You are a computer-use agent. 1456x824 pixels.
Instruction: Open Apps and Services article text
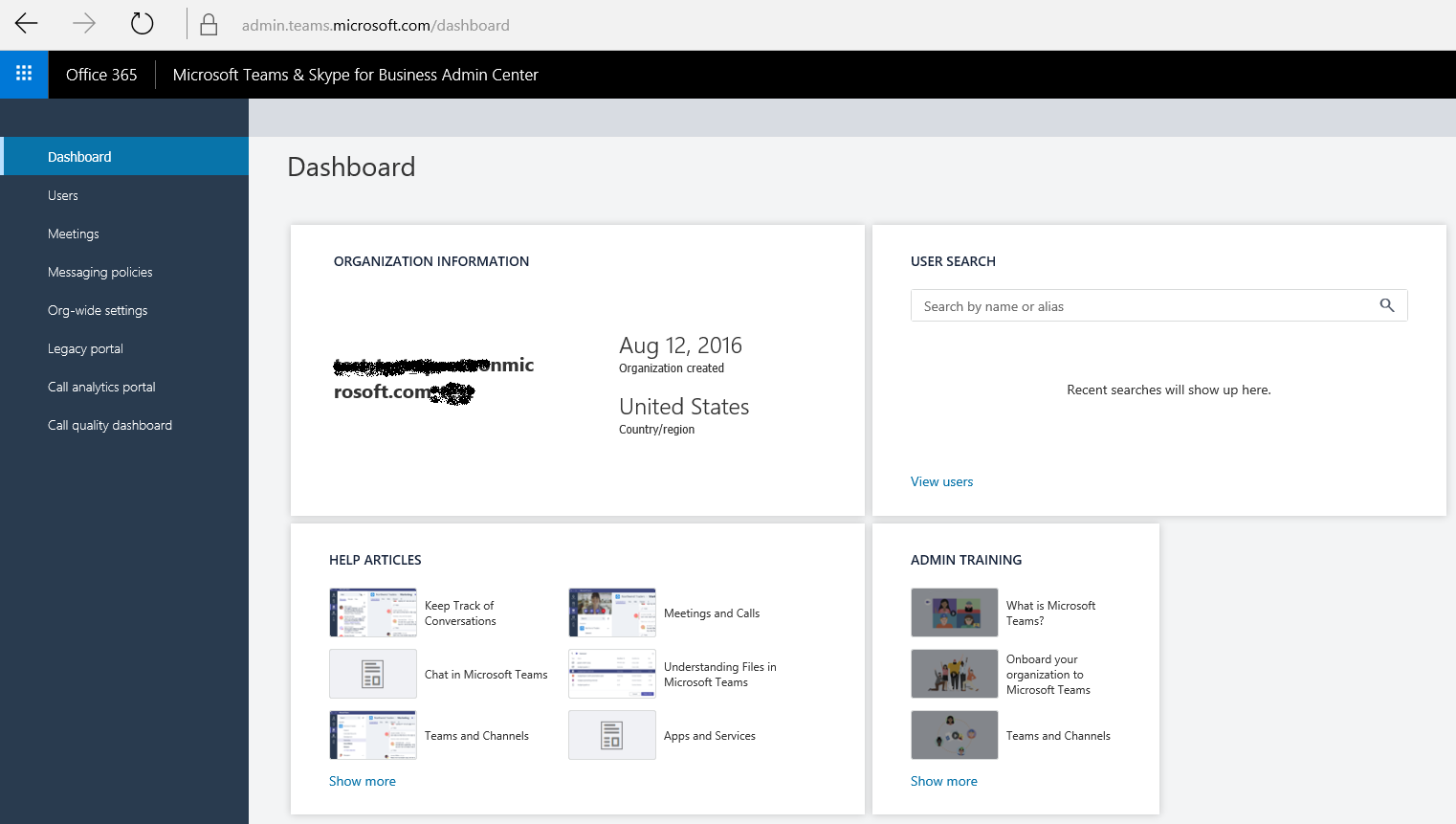(710, 736)
